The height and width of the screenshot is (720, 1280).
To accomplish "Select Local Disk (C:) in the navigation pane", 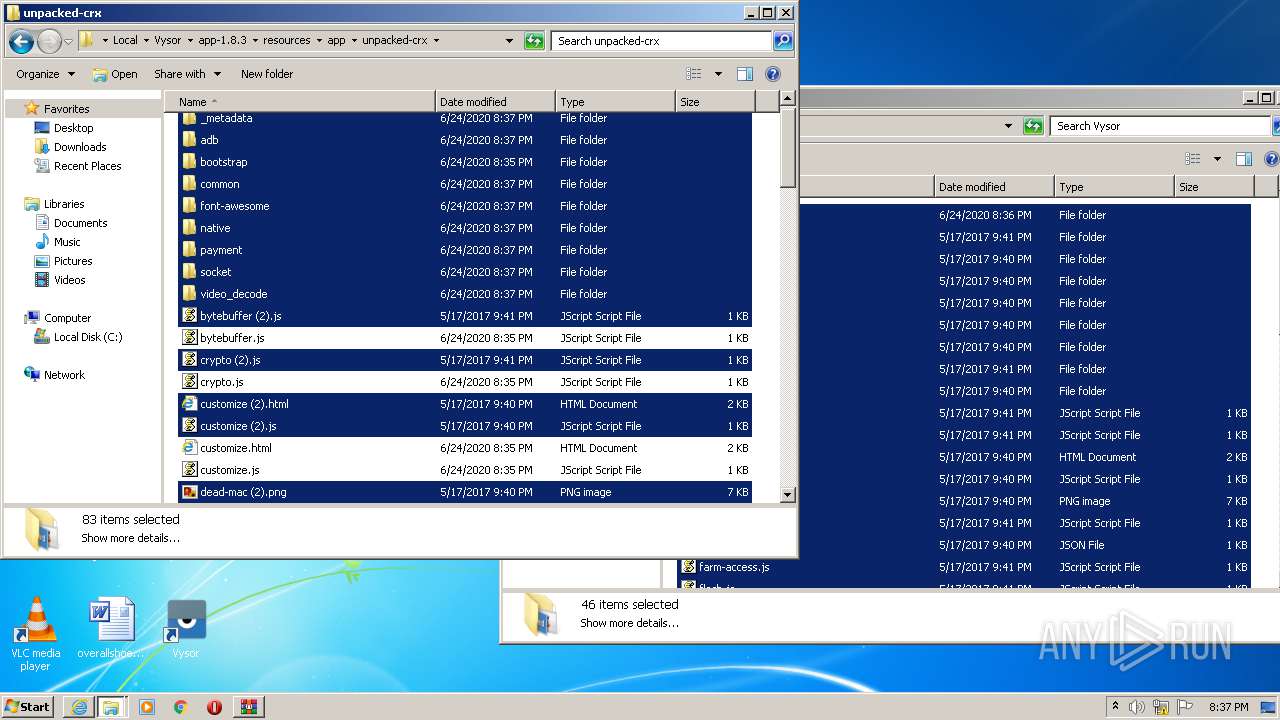I will click(88, 337).
